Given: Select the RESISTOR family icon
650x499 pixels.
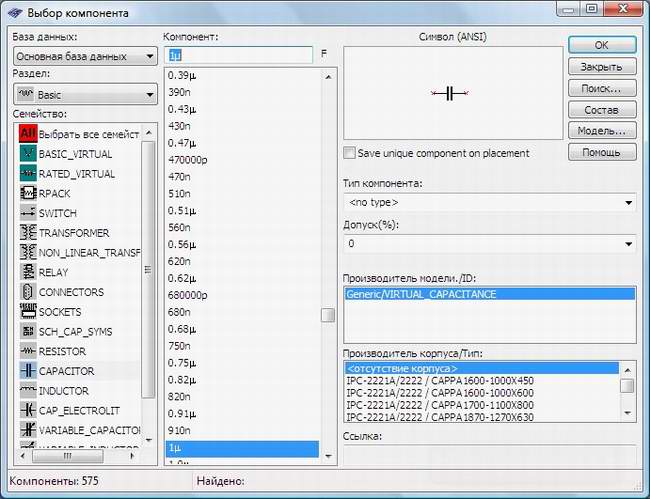Looking at the screenshot, I should tap(28, 351).
